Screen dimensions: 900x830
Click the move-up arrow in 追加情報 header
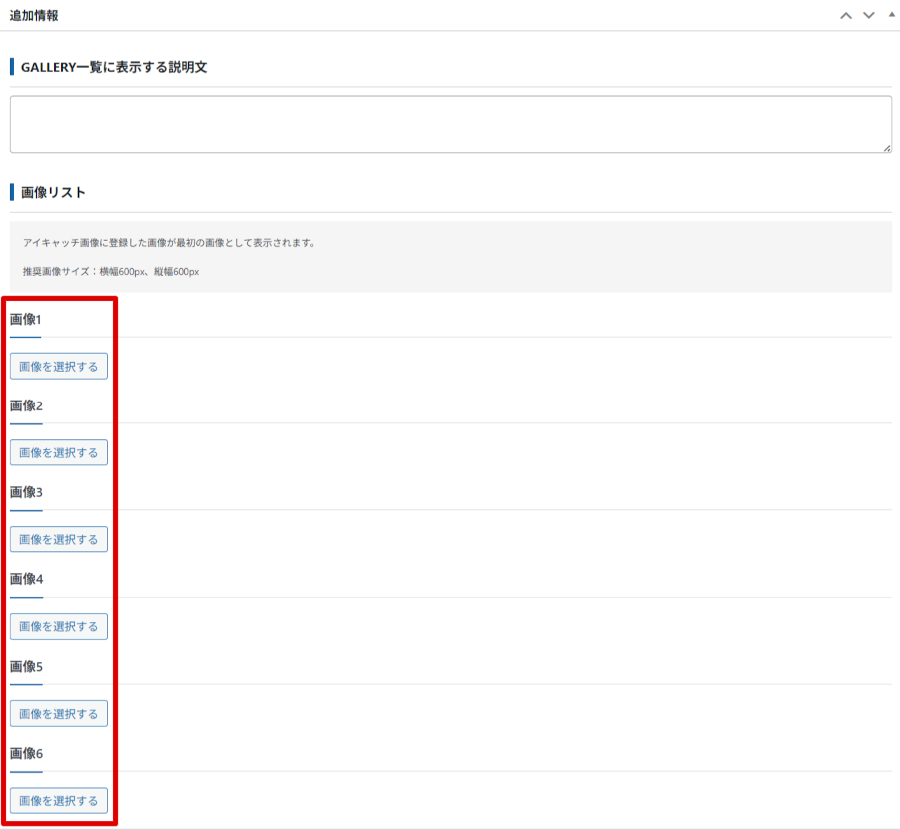[x=847, y=16]
